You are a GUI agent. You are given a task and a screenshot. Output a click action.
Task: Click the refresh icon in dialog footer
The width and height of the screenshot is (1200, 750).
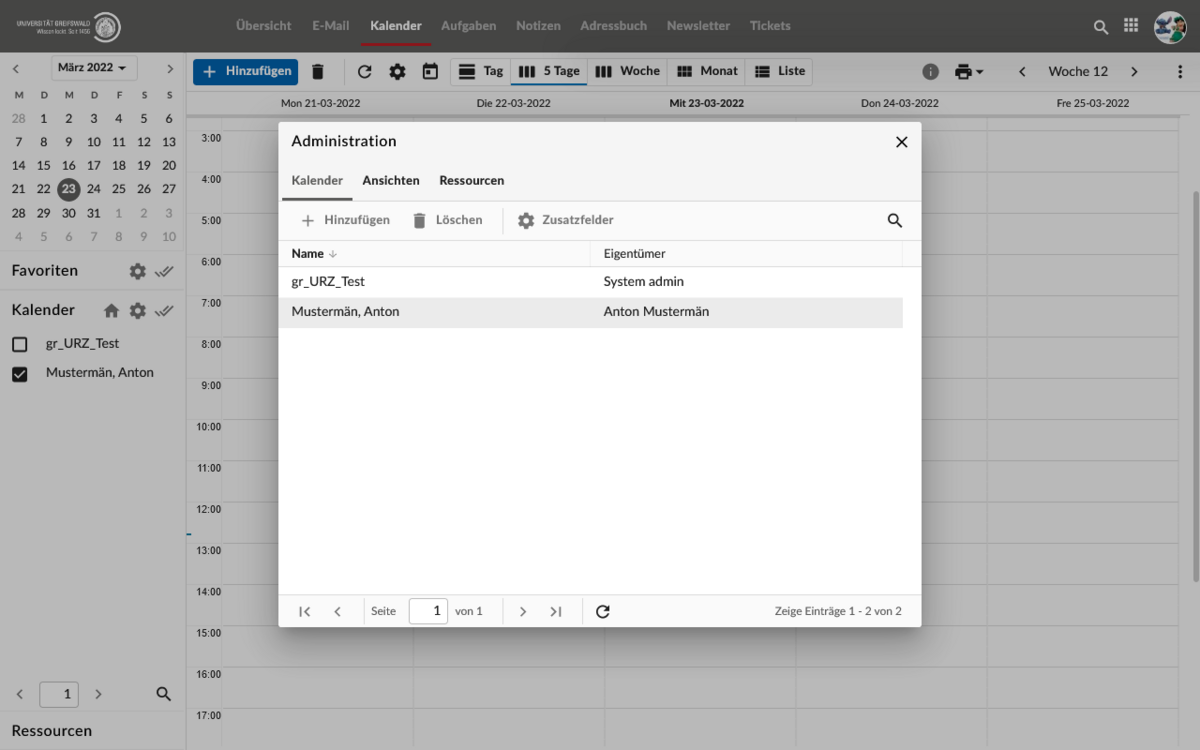(602, 611)
